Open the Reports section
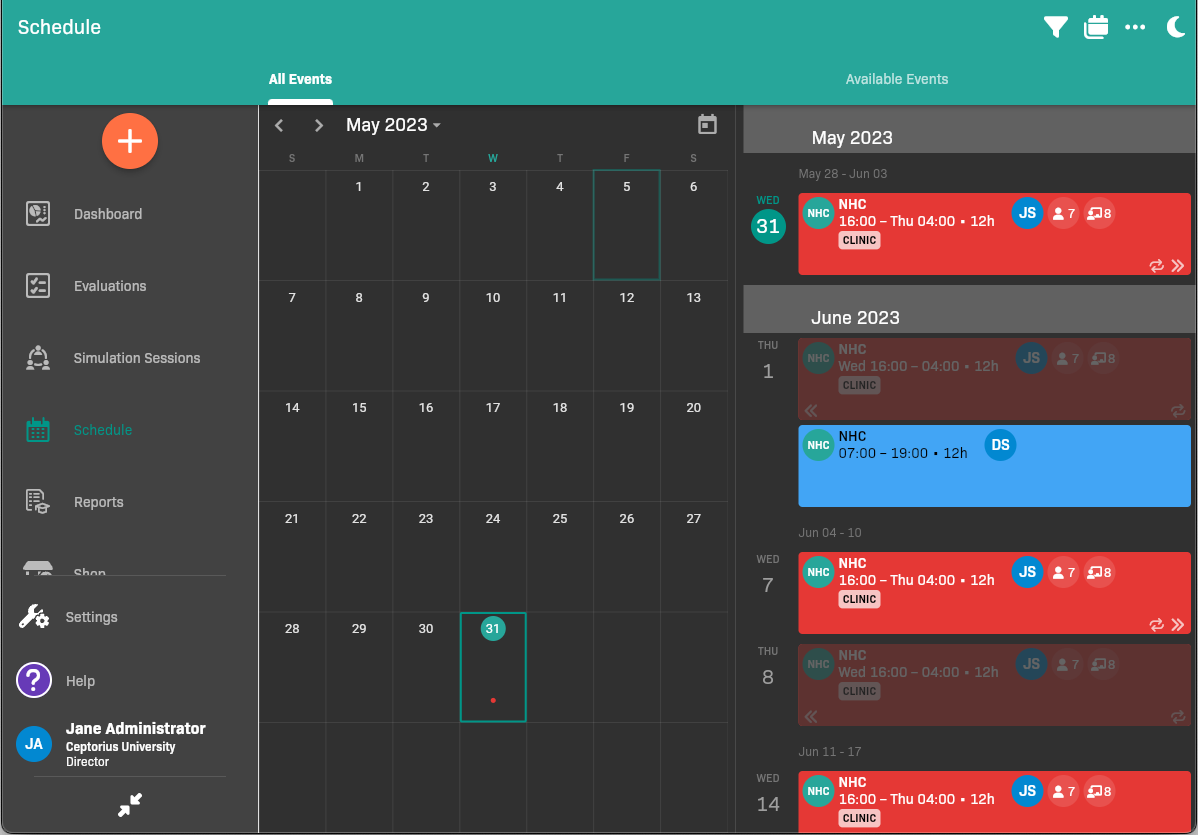This screenshot has width=1198, height=835. click(98, 502)
